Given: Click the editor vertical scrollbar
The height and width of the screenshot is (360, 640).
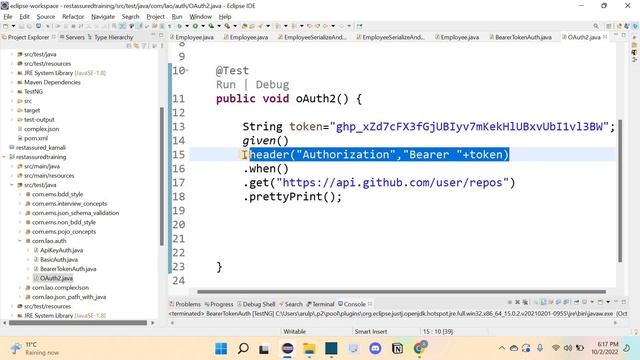Looking at the screenshot, I should click(620, 191).
